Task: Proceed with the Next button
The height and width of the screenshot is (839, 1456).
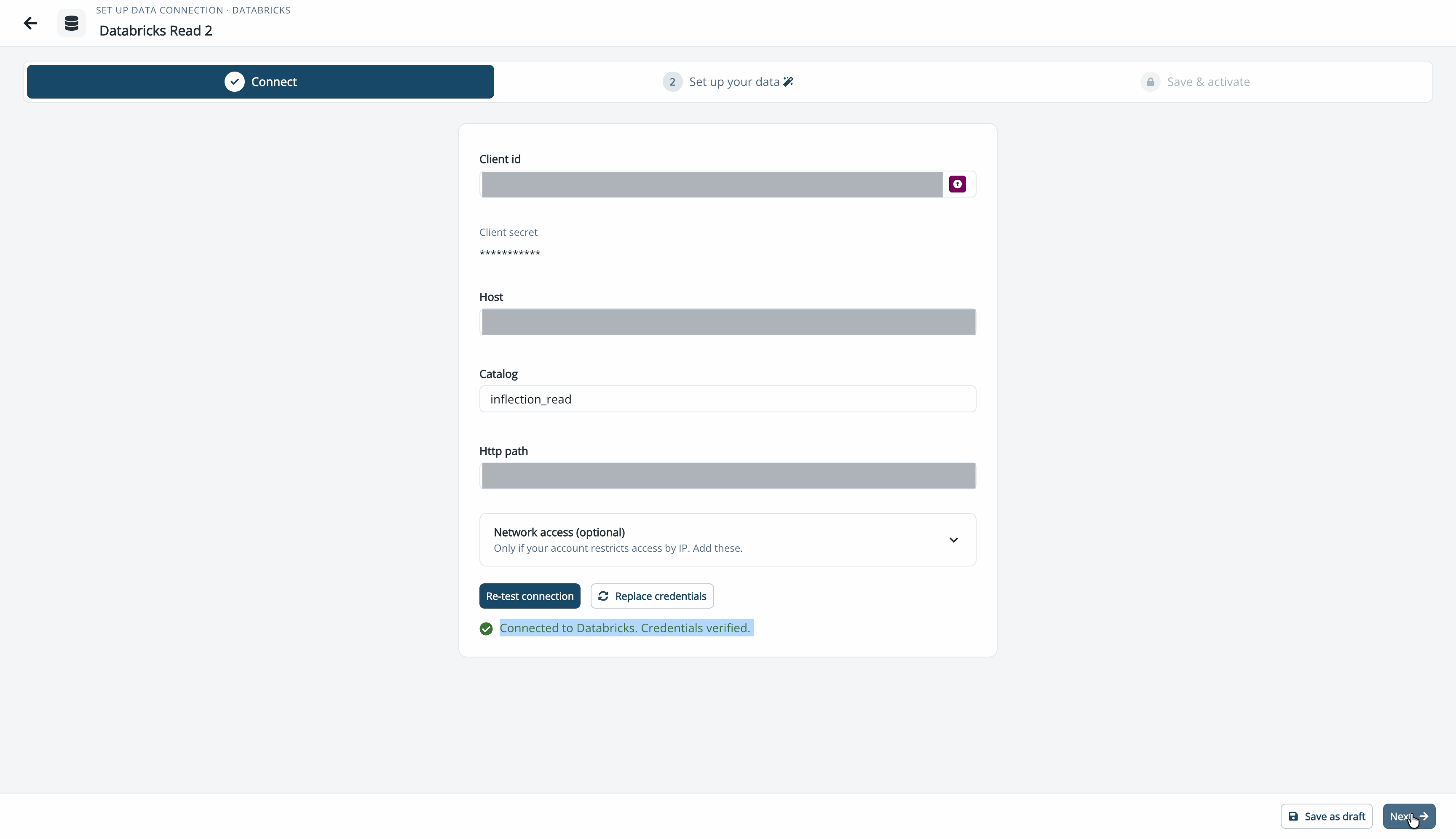Action: click(1409, 817)
